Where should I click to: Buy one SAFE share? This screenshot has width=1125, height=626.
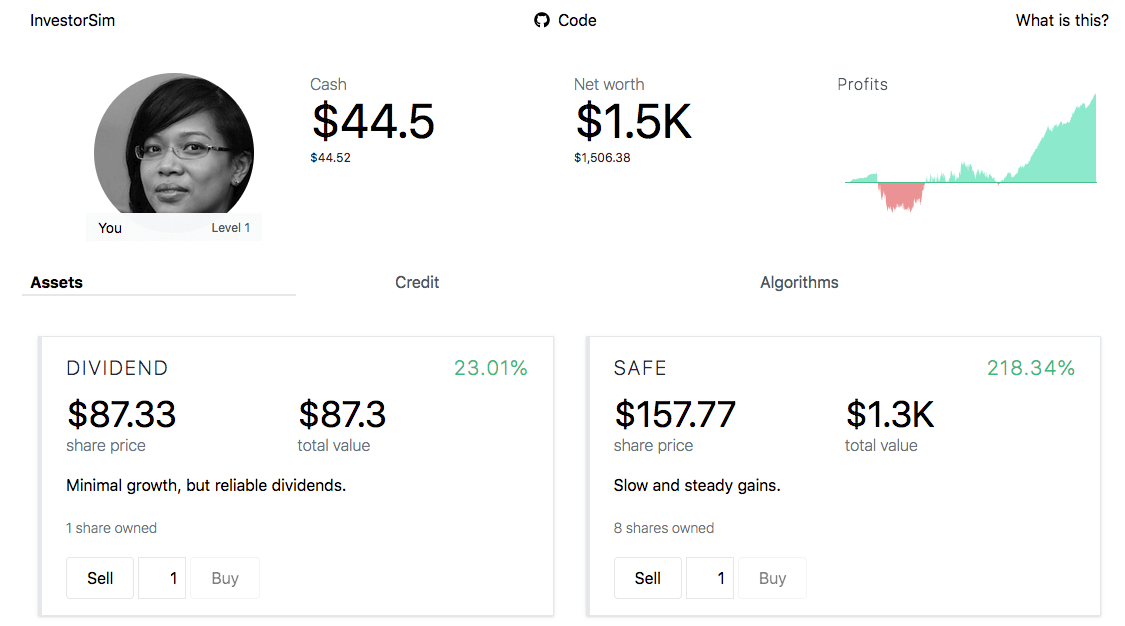pos(772,577)
